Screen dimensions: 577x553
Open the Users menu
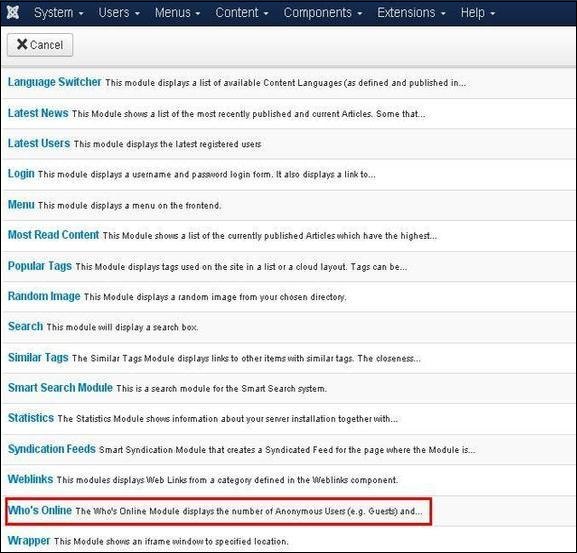coord(118,13)
